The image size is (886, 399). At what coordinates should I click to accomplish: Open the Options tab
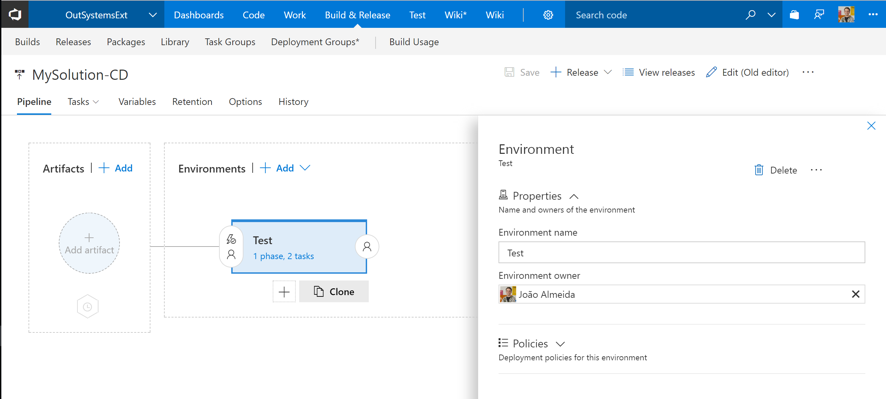pyautogui.click(x=245, y=102)
